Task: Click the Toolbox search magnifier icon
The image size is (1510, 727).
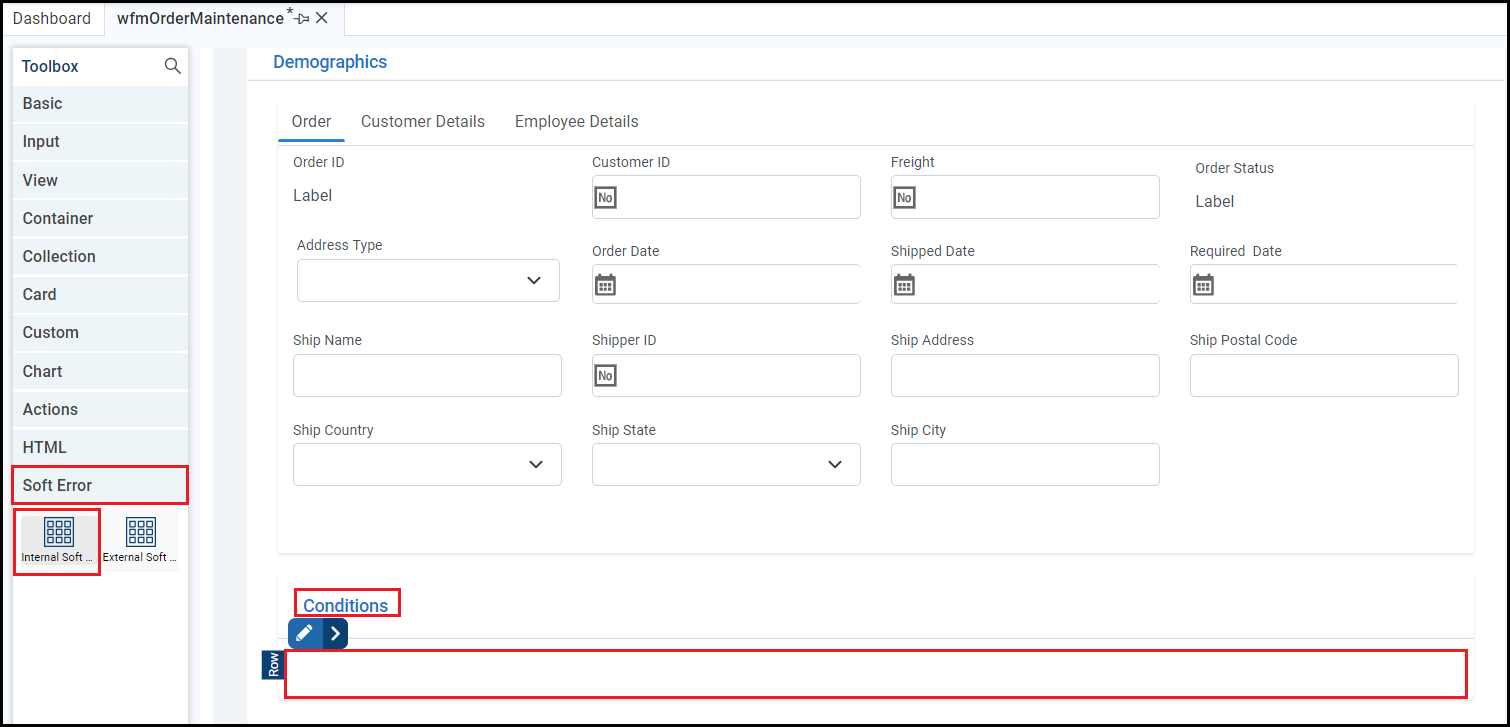Action: [x=172, y=66]
